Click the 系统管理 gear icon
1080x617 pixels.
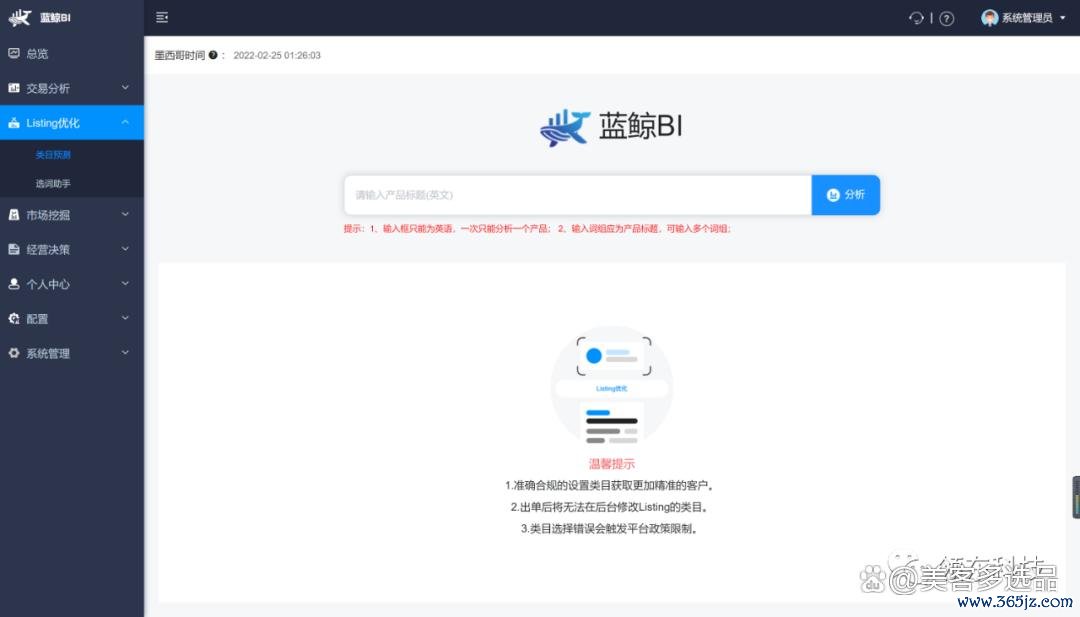coord(14,353)
